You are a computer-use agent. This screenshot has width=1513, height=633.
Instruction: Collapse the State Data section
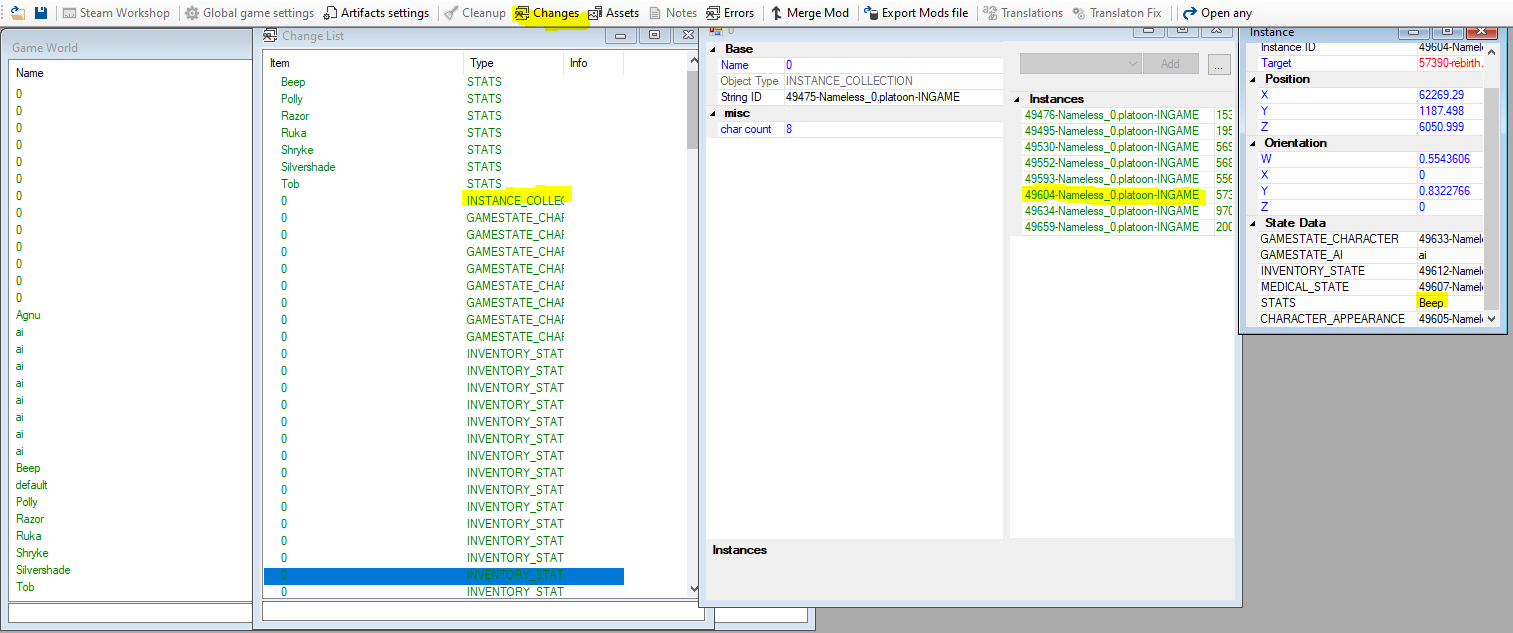click(1254, 223)
